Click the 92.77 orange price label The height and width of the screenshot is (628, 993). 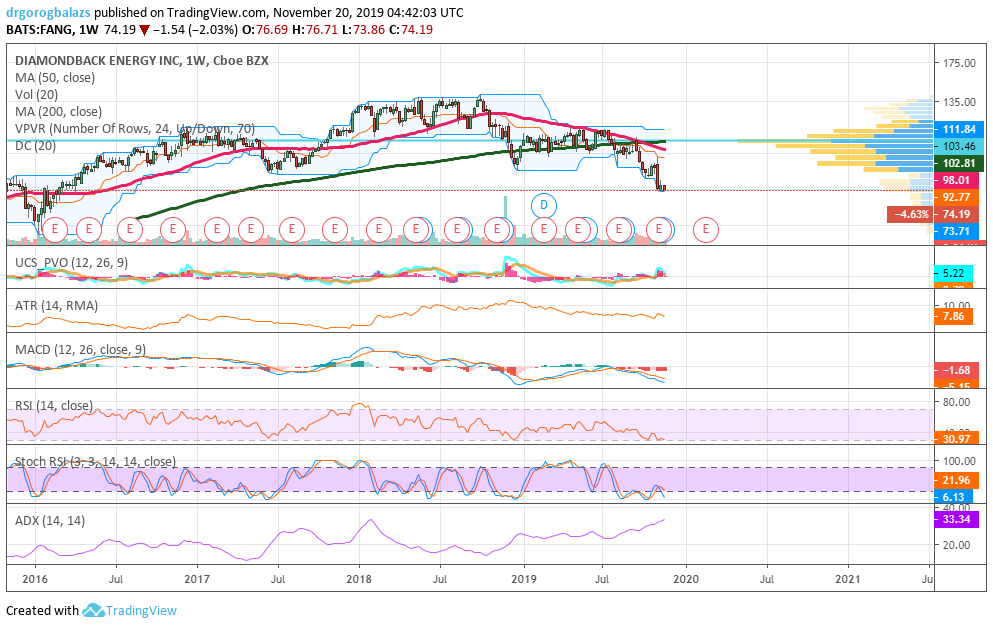coord(956,198)
